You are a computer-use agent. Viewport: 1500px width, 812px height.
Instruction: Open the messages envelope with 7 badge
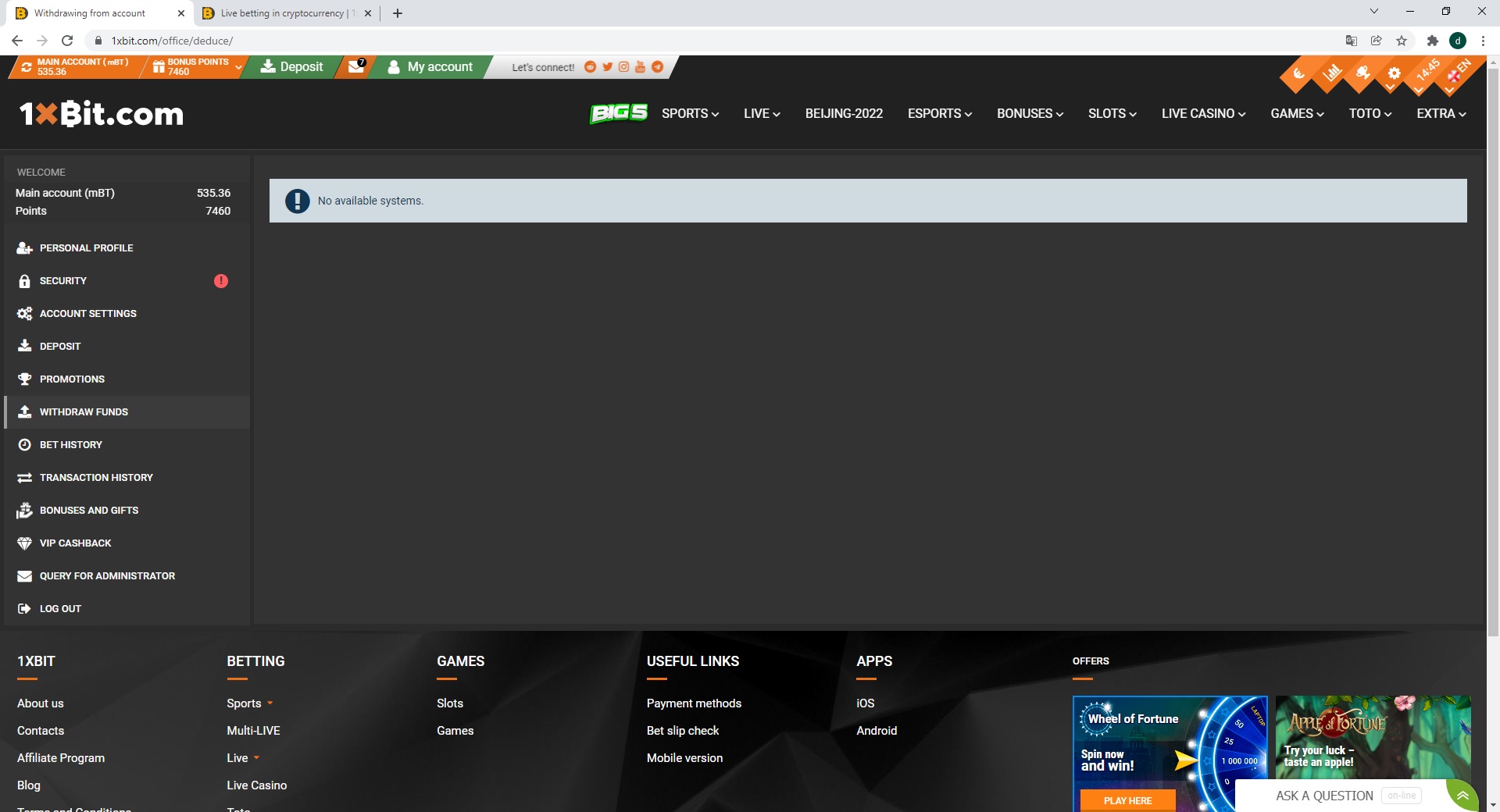pyautogui.click(x=356, y=66)
